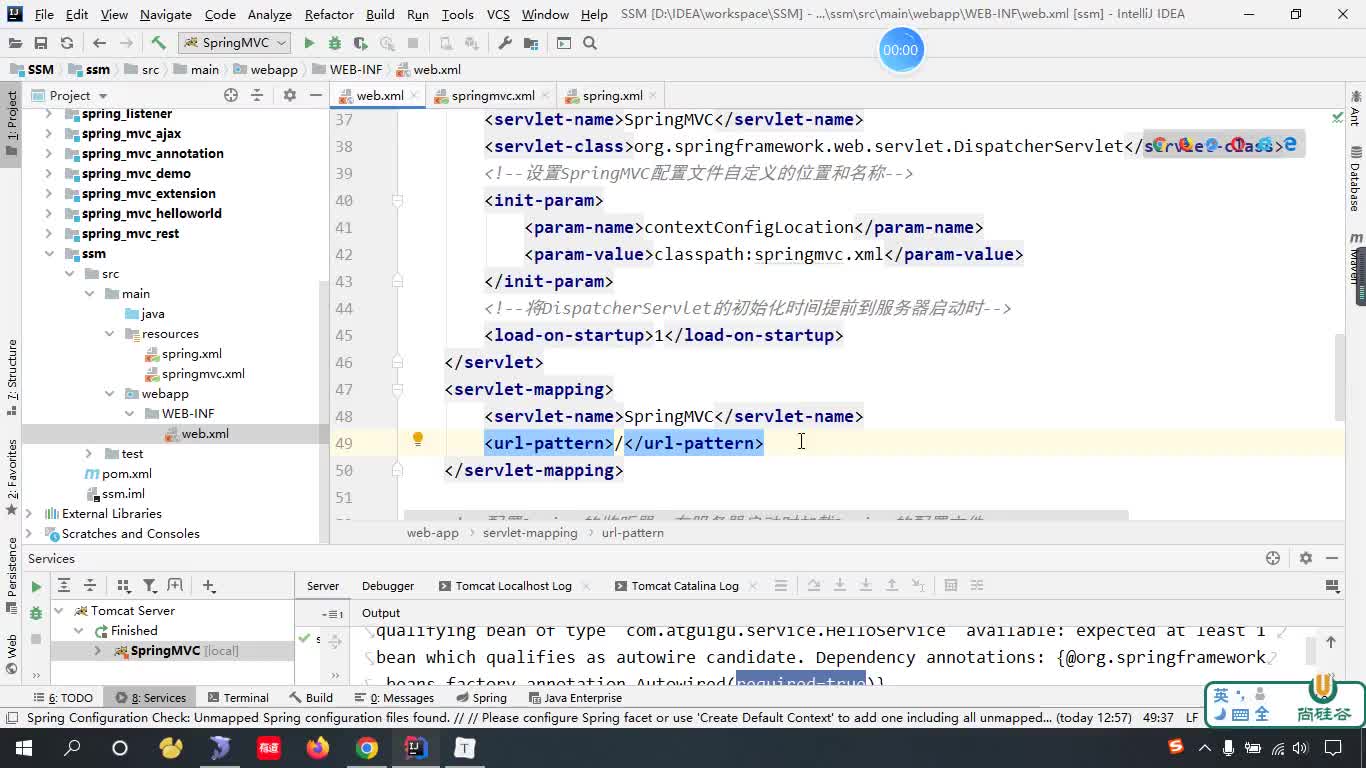Switch to the spring.xml editor tab
Screen dimensions: 1366x768
[x=612, y=96]
